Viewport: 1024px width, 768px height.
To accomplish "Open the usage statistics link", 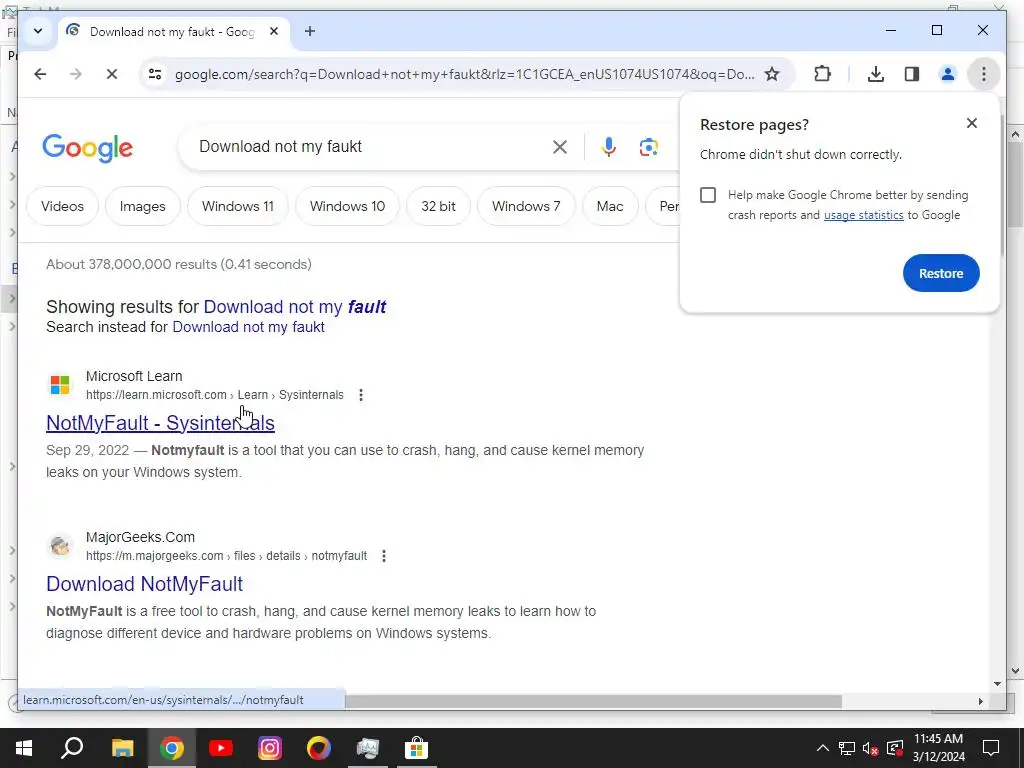I will pos(863,215).
